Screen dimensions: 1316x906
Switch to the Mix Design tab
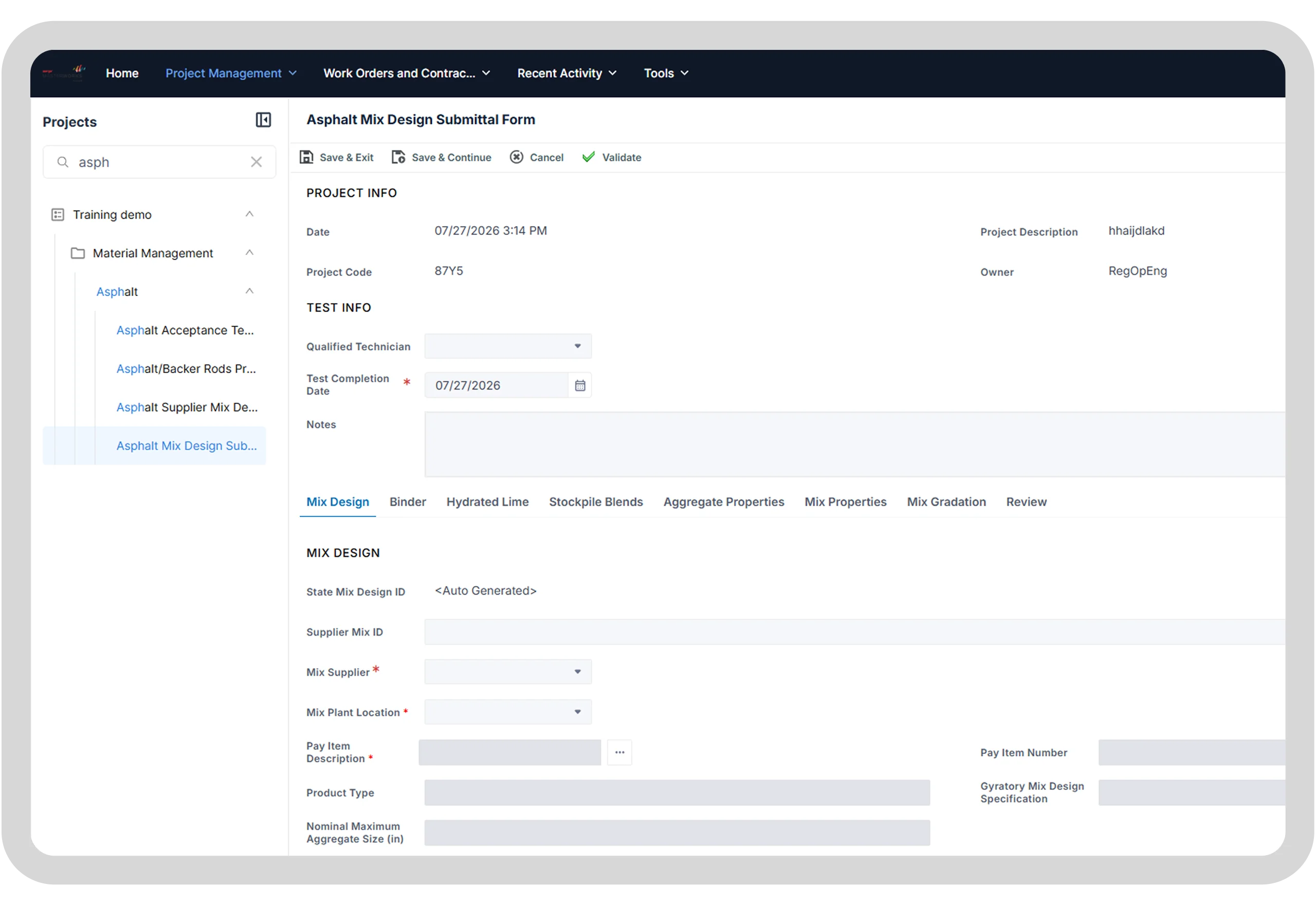point(338,503)
